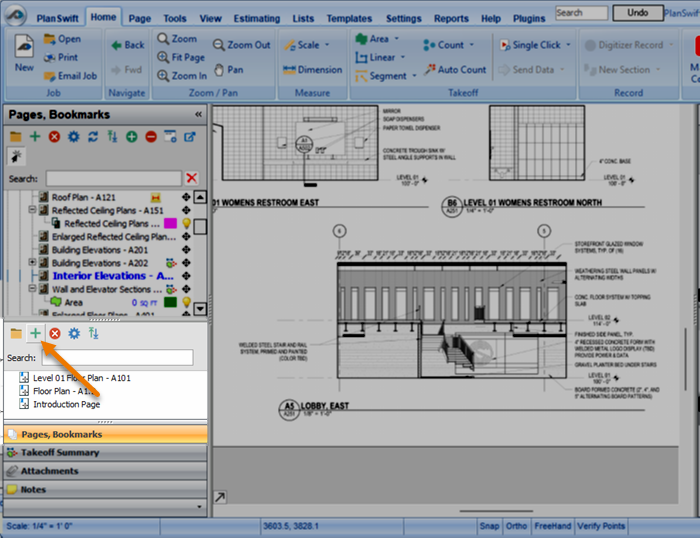Screen dimensions: 700x538
Task: Collapse the Pages, Bookmarks panel chevron
Action: (198, 114)
